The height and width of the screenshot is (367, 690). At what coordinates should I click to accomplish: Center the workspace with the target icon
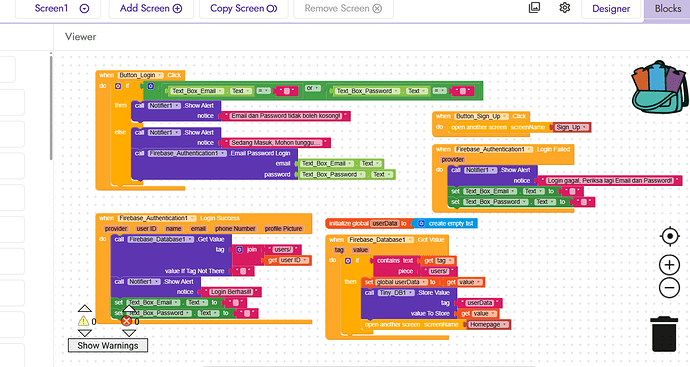point(669,236)
